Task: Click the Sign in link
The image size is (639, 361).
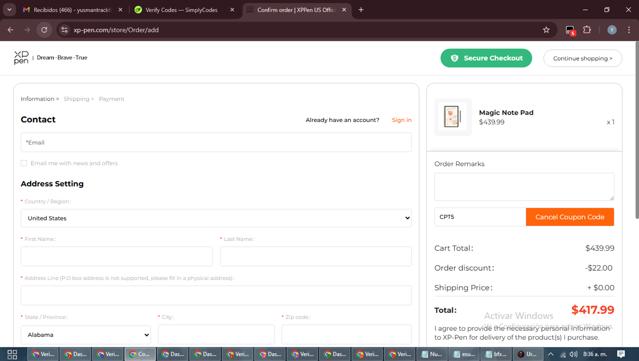Action: (401, 120)
